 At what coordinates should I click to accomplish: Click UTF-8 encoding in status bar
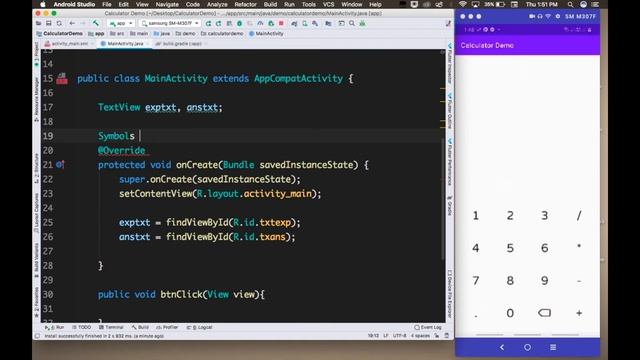point(400,336)
